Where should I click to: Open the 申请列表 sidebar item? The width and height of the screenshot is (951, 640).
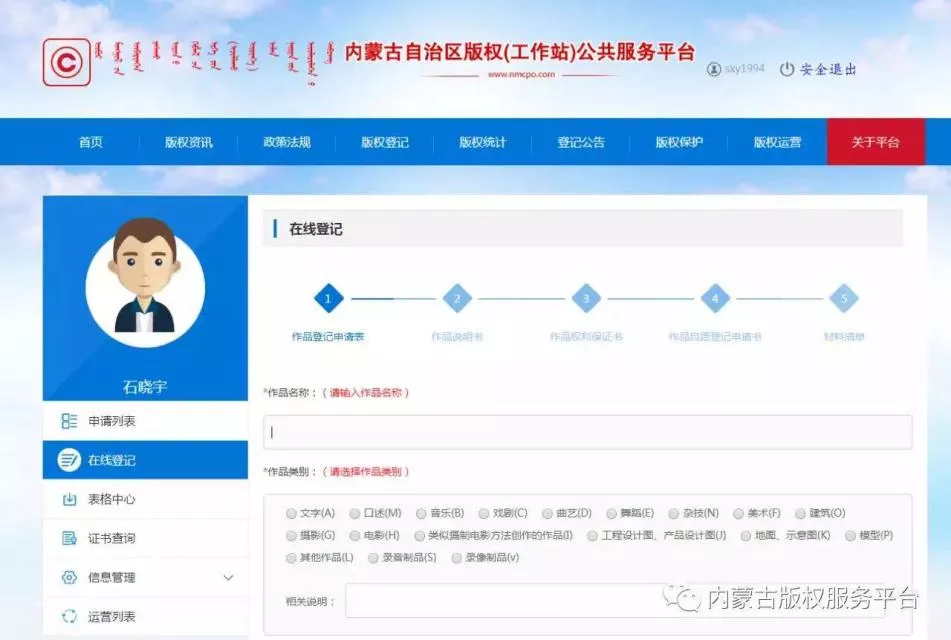tap(146, 421)
